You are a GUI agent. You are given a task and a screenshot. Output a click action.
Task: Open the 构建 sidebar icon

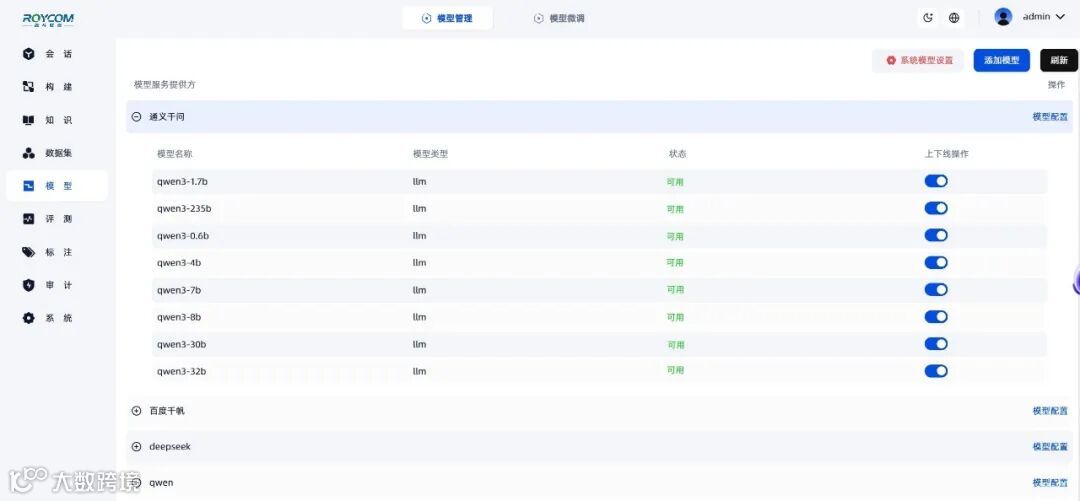pos(28,87)
